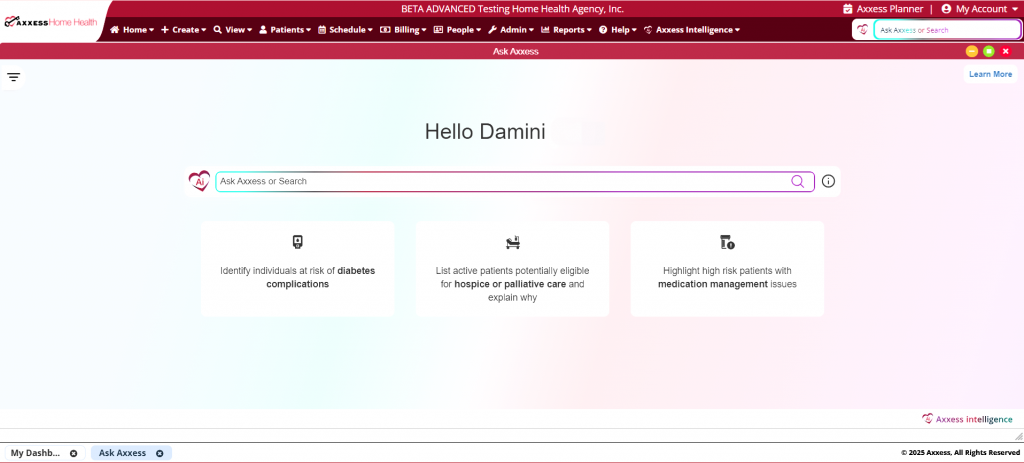This screenshot has height=463, width=1024.
Task: Click the My Account user icon
Action: pyautogui.click(x=946, y=9)
